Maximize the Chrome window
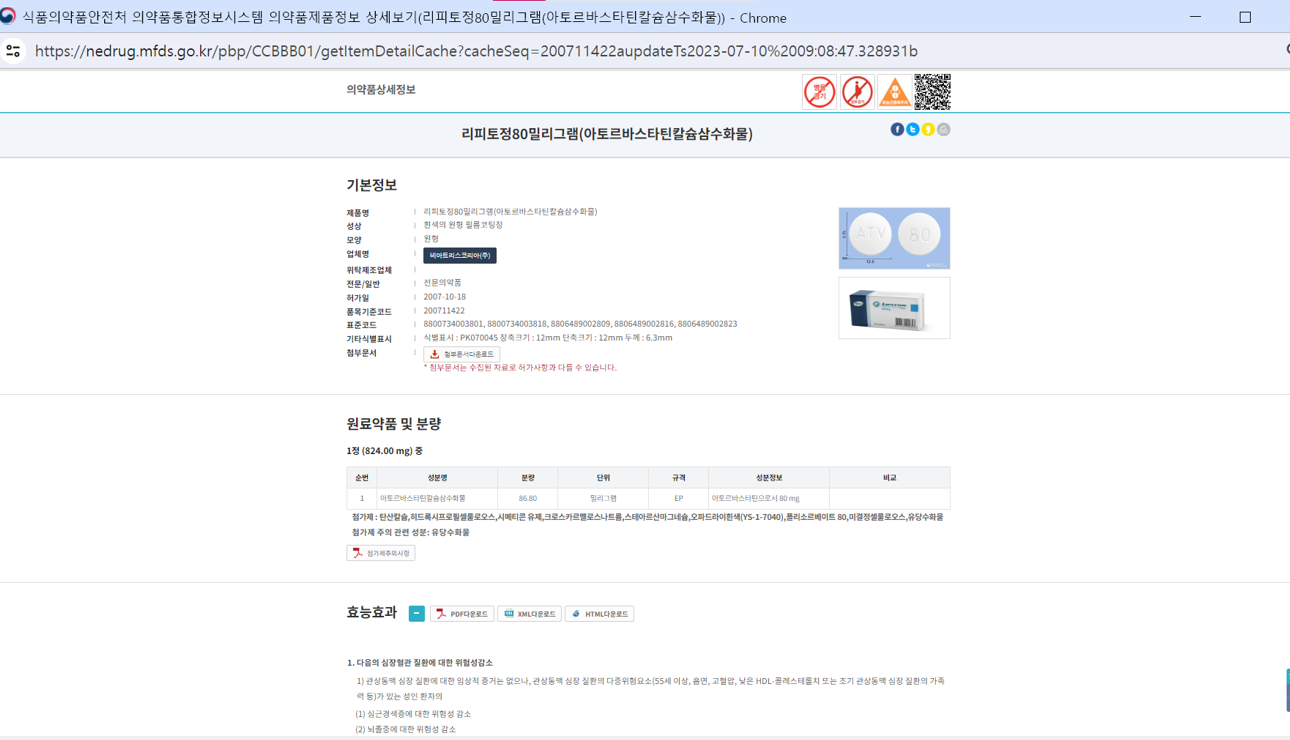 pos(1245,17)
